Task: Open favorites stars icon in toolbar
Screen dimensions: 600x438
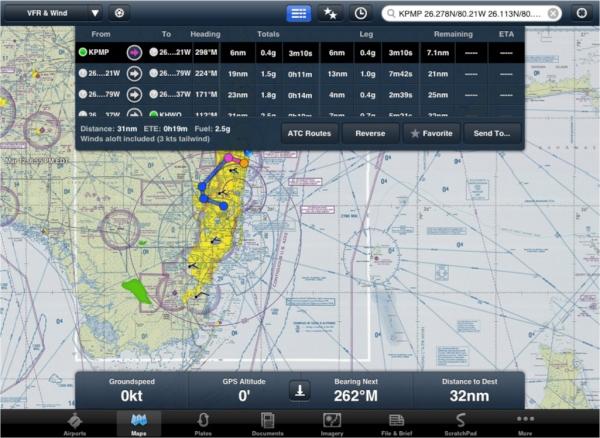Action: [330, 13]
